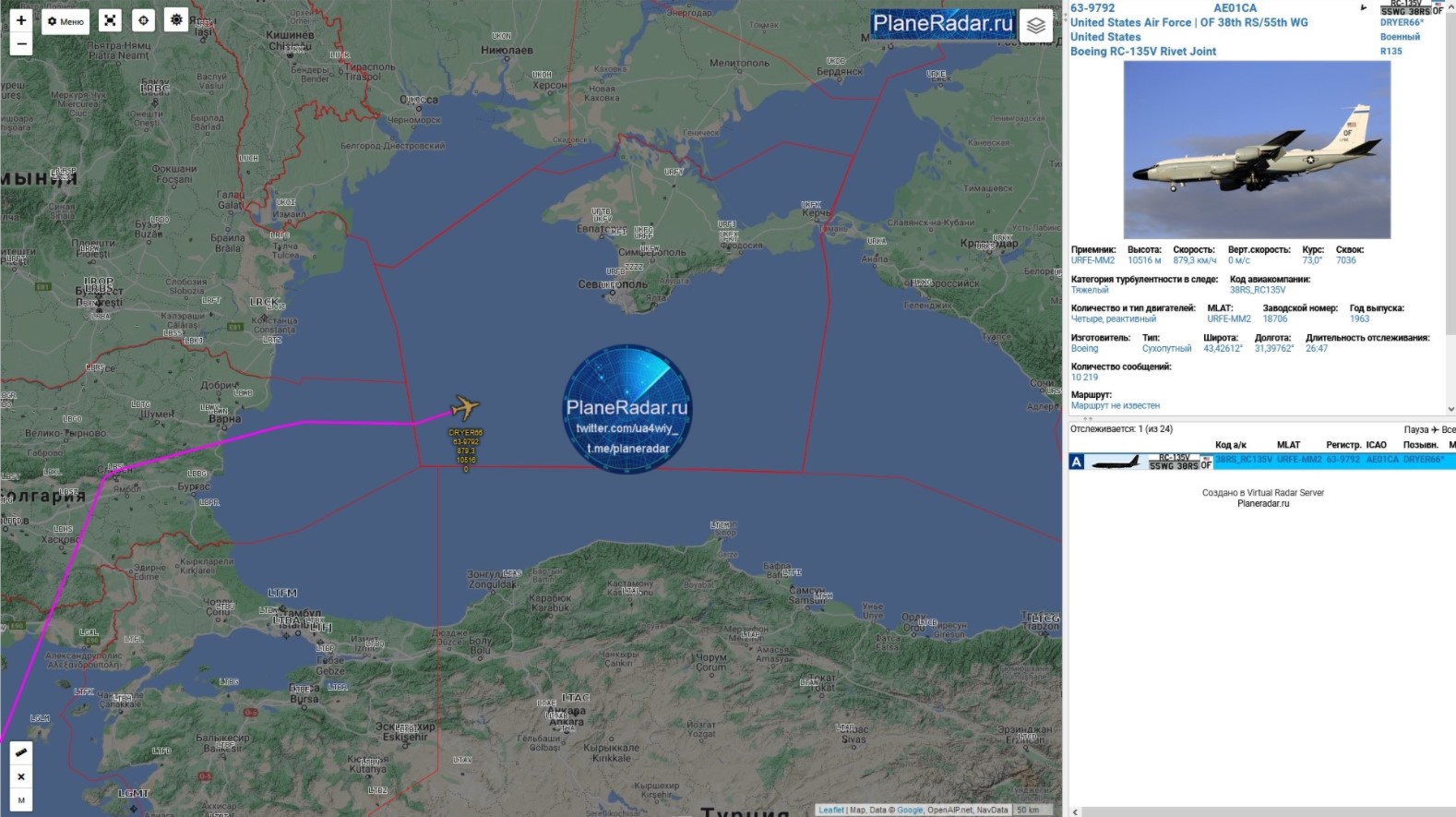Click detail panel scrollbar down arrow
The height and width of the screenshot is (817, 1456).
[x=1450, y=409]
